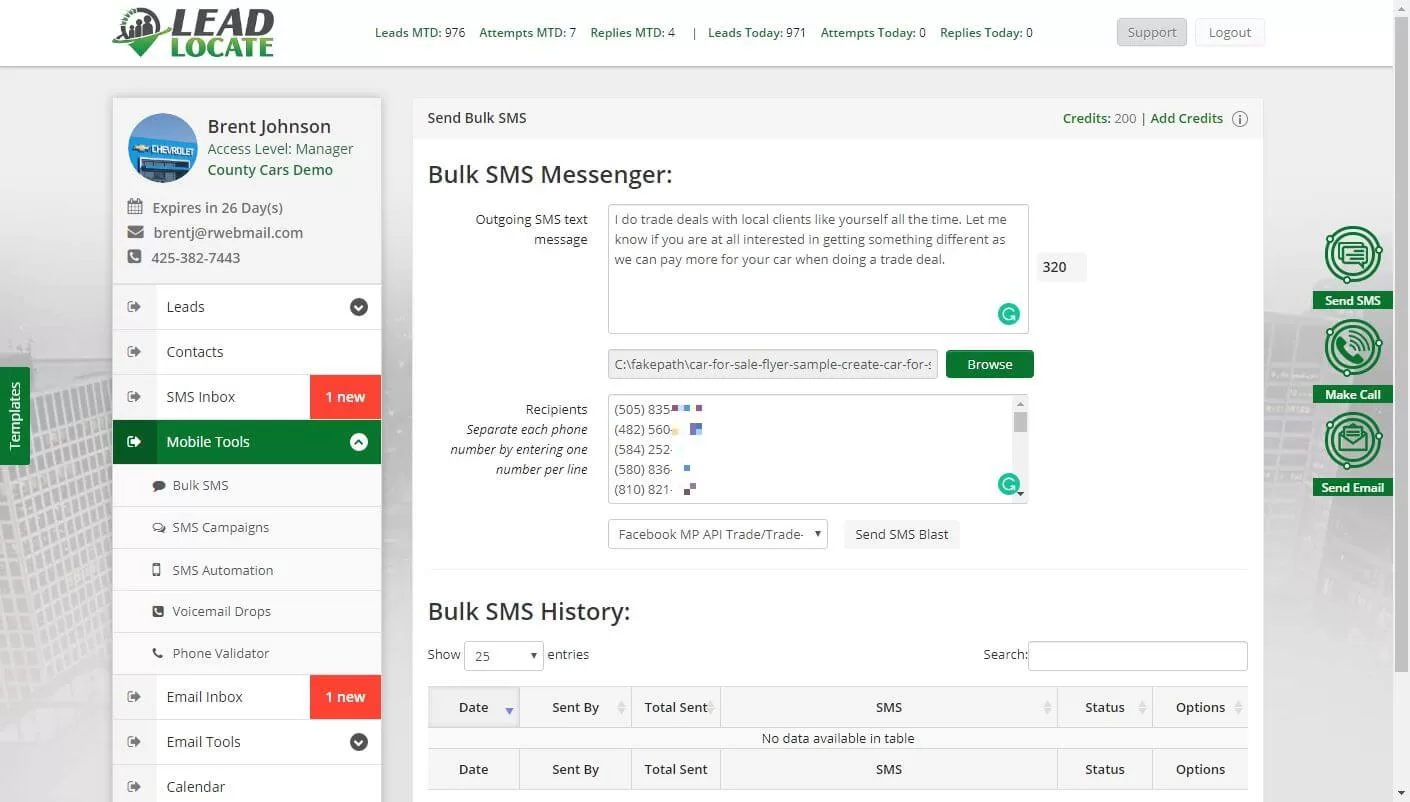
Task: Sort history table by SMS header
Action: click(889, 707)
